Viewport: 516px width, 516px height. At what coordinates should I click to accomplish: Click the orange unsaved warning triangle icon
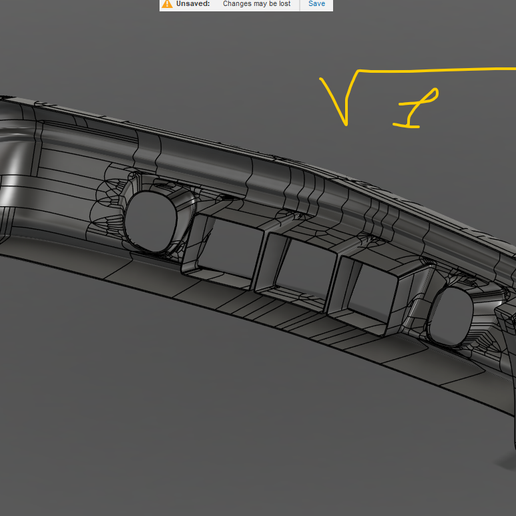tap(167, 4)
